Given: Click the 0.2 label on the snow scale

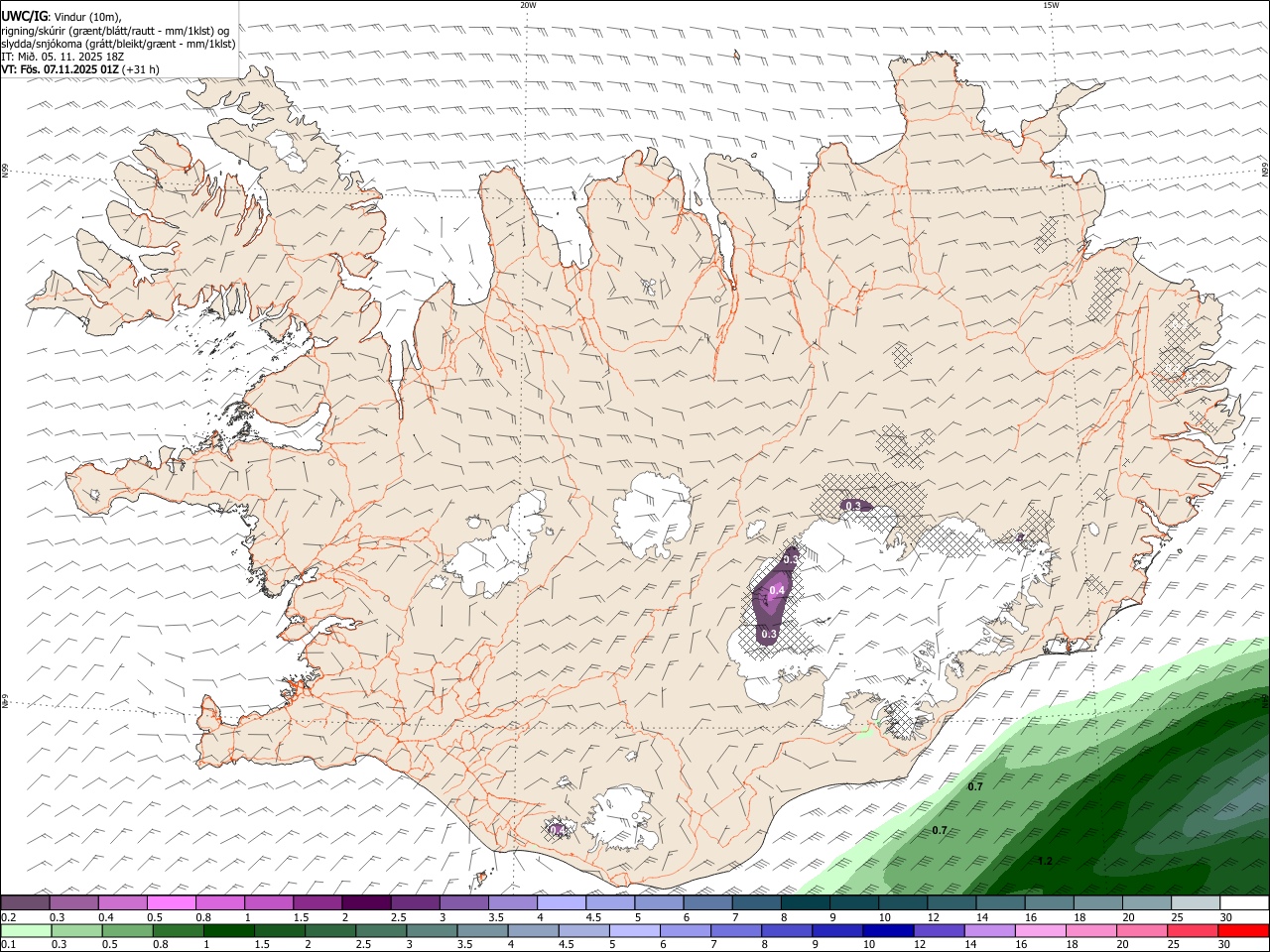Looking at the screenshot, I should click(x=8, y=917).
